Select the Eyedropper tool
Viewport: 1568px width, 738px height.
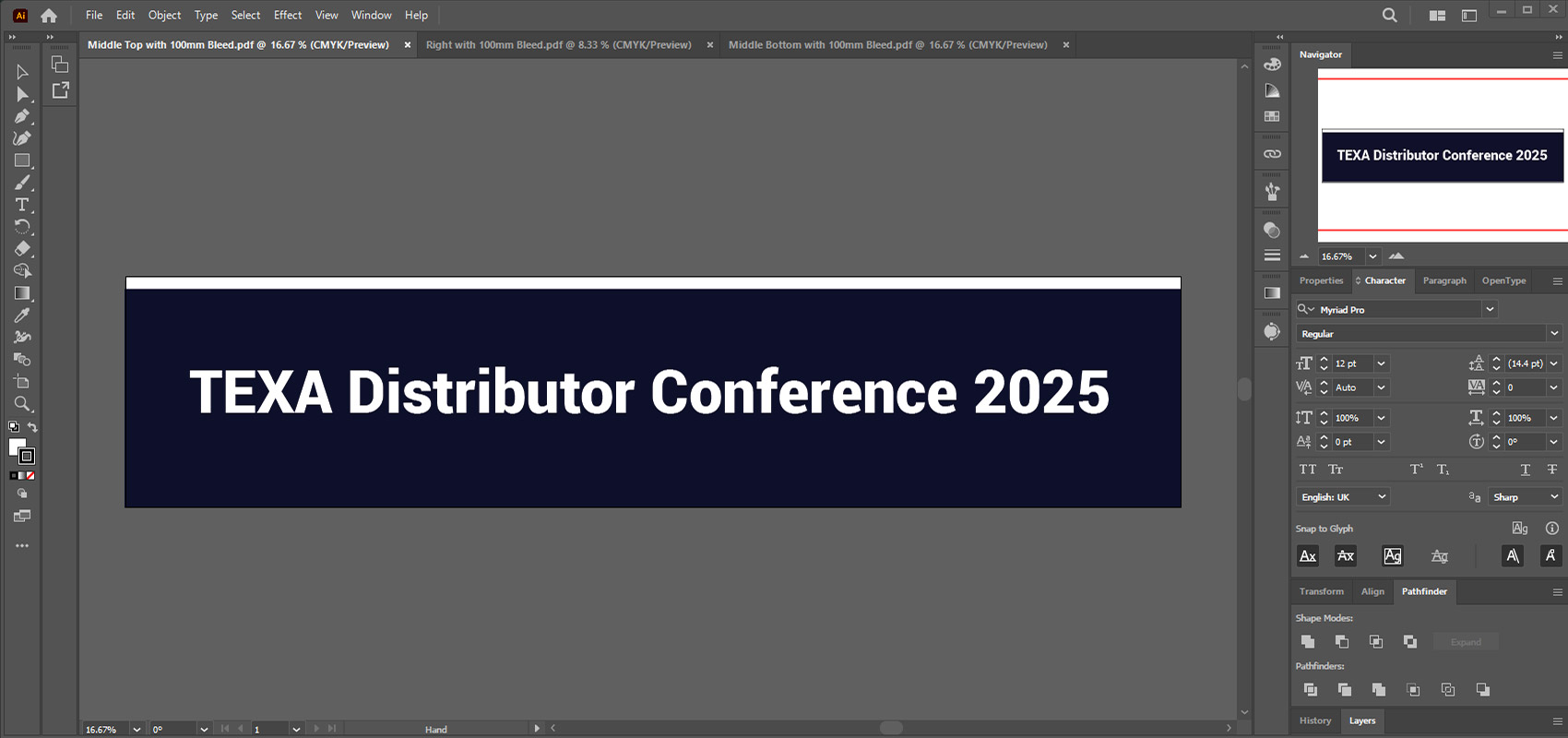[22, 315]
